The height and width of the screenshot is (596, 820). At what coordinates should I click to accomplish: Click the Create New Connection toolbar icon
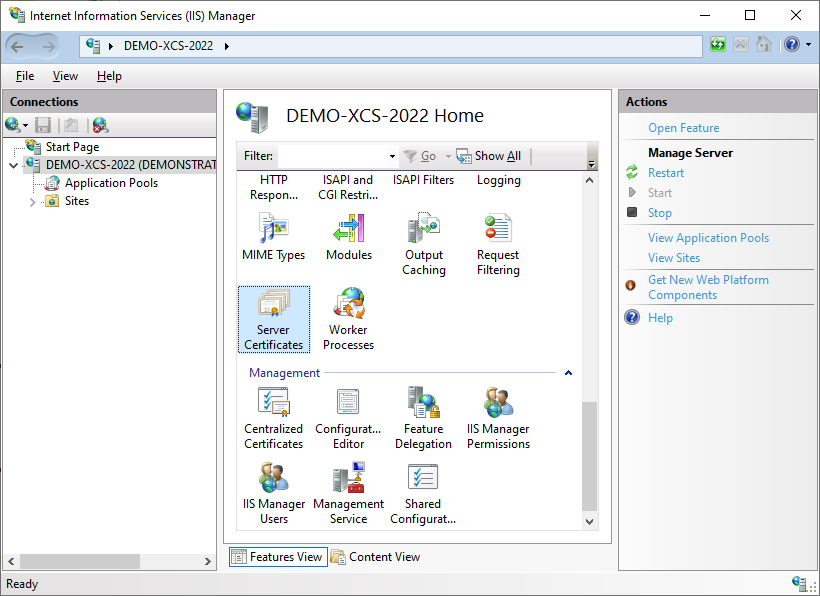pyautogui.click(x=13, y=125)
